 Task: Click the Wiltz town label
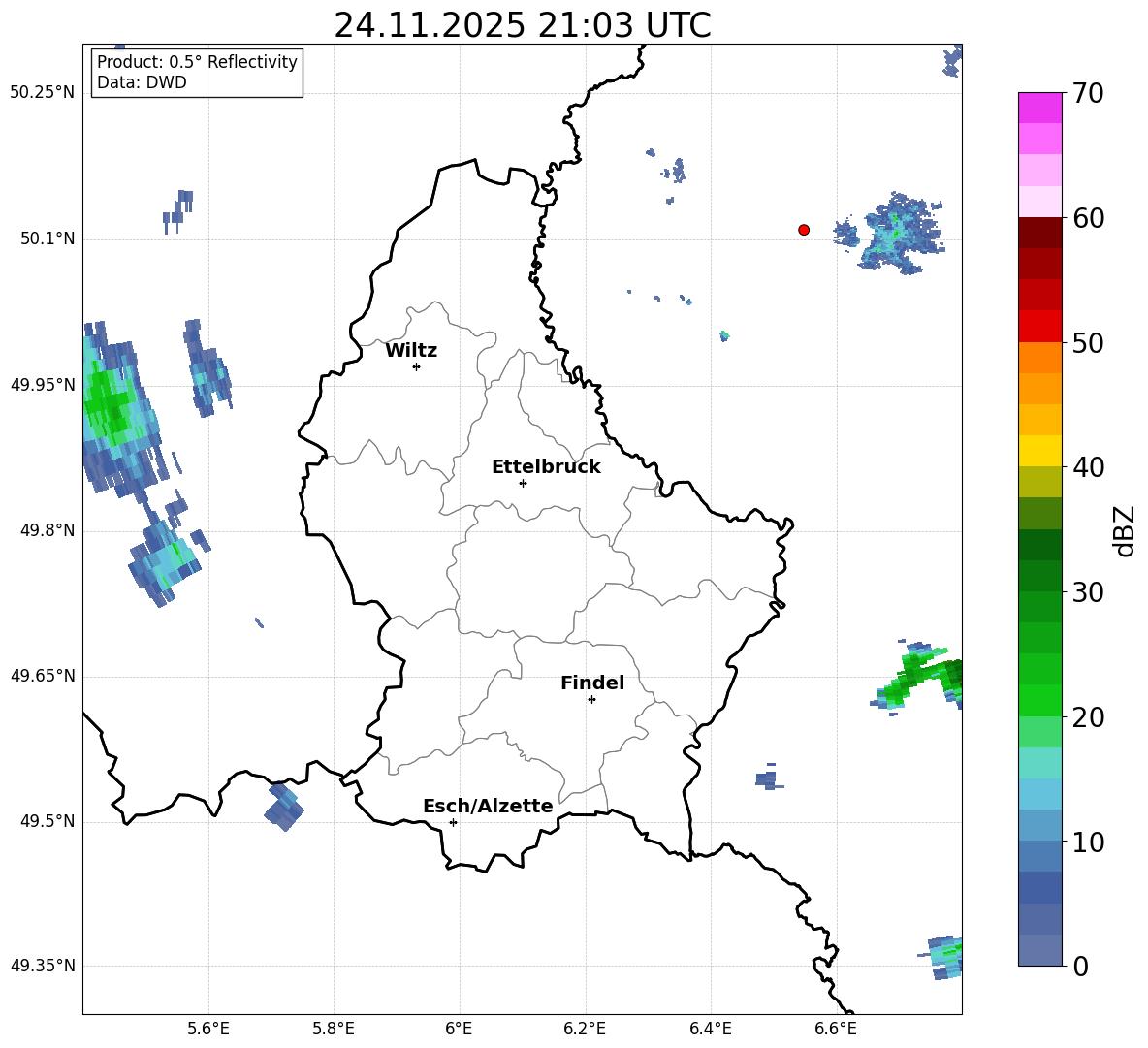click(411, 351)
